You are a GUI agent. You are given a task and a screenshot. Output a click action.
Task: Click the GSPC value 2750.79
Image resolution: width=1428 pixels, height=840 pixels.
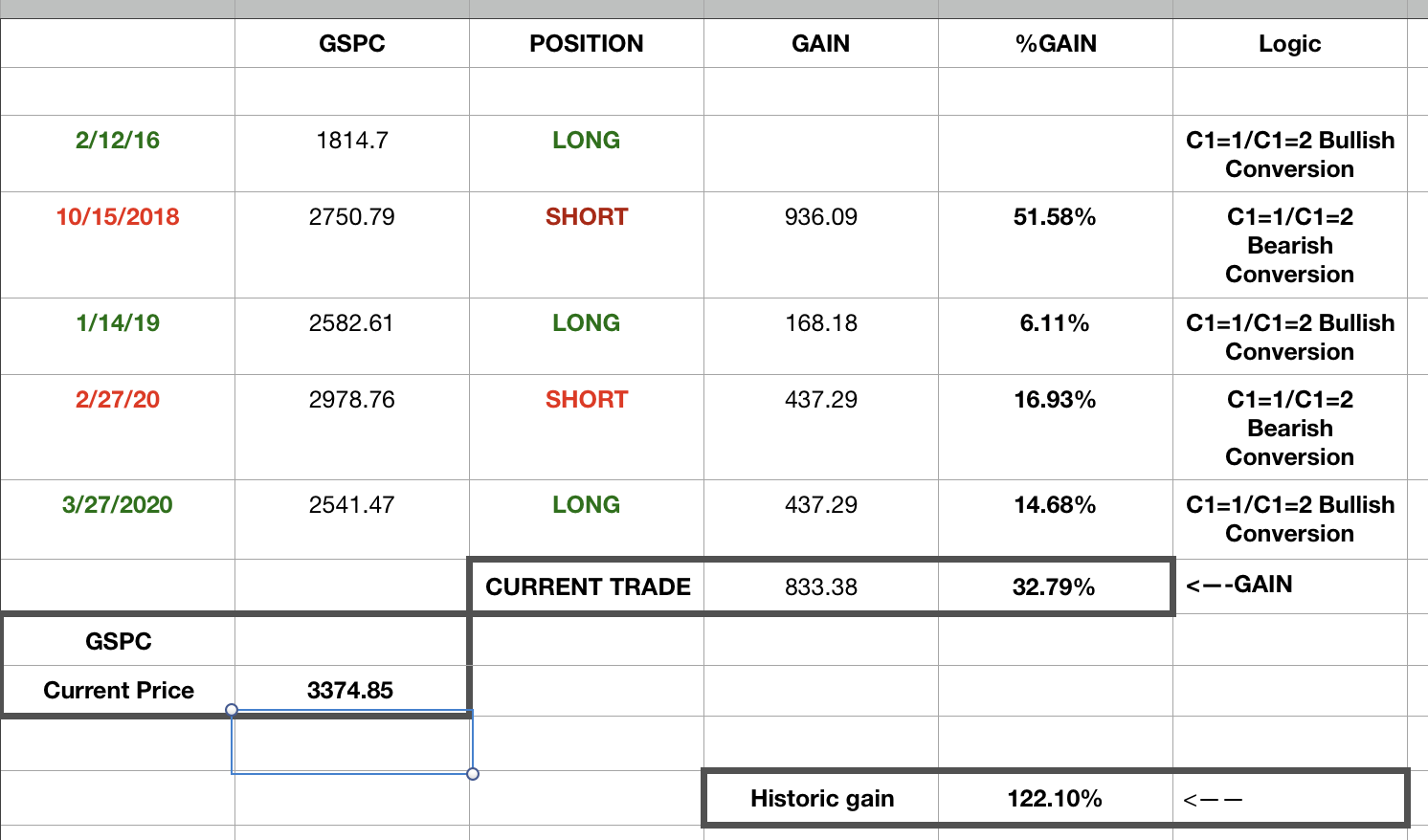click(x=352, y=217)
